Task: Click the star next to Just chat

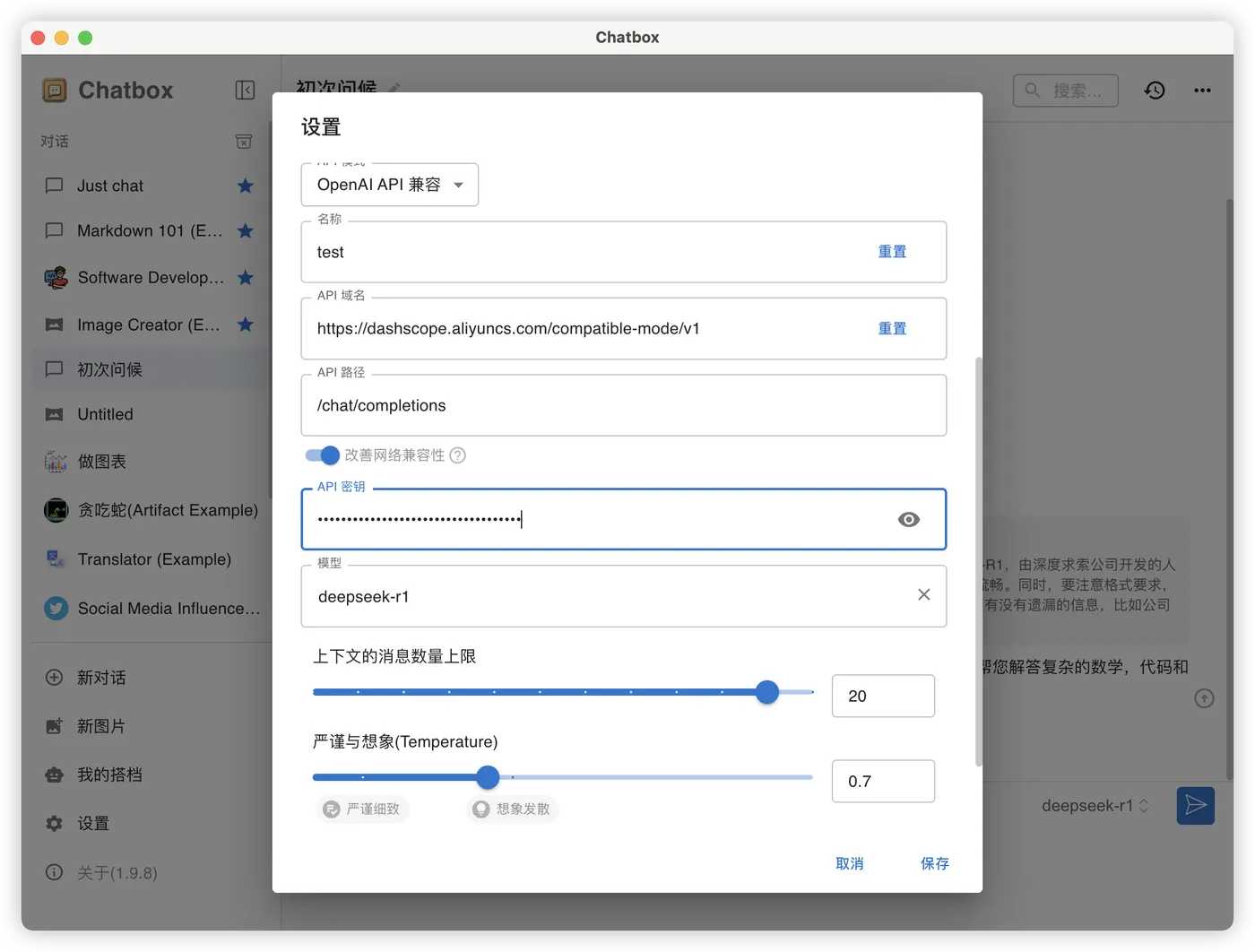Action: (245, 186)
